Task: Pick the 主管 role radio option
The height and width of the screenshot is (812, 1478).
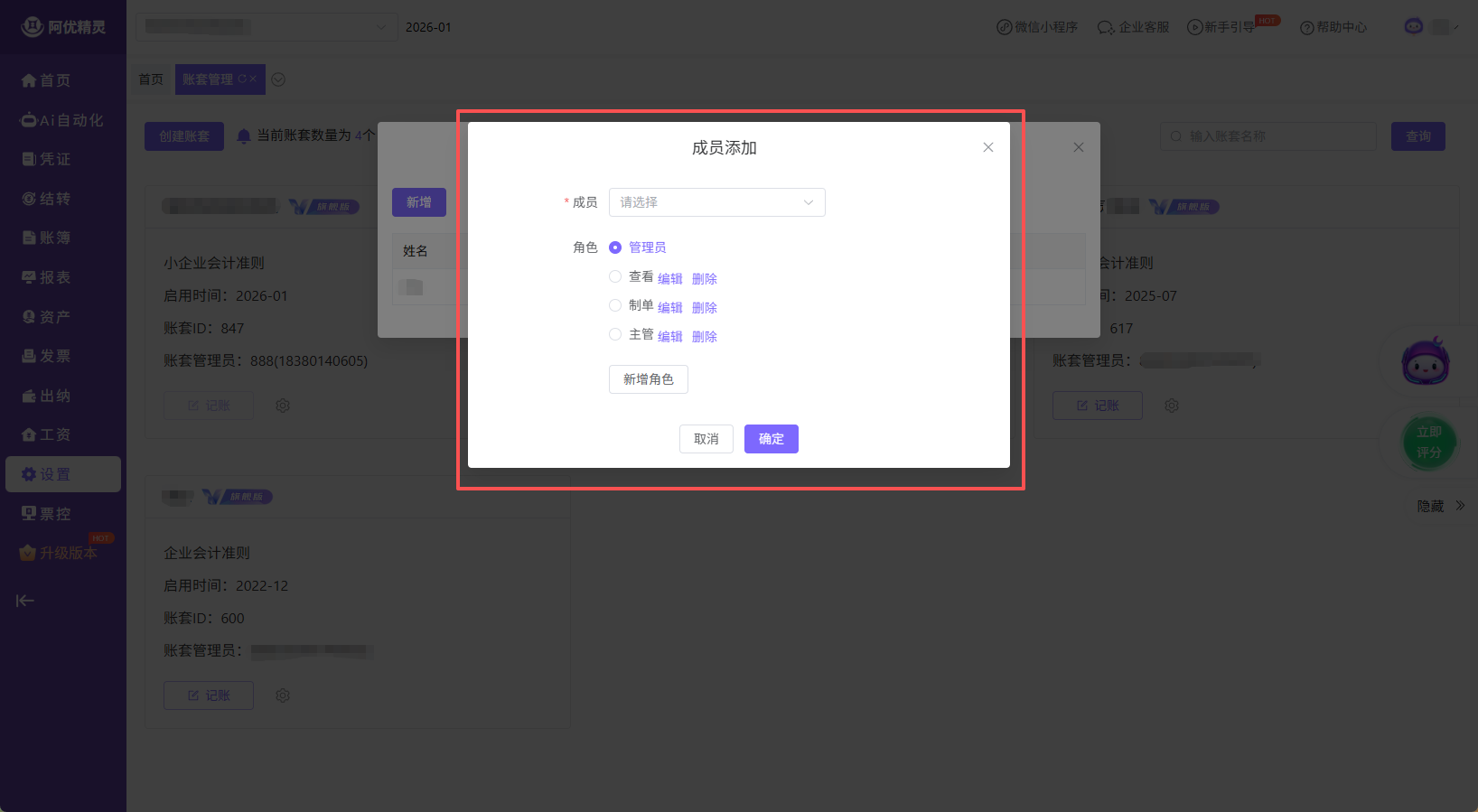Action: click(x=615, y=334)
